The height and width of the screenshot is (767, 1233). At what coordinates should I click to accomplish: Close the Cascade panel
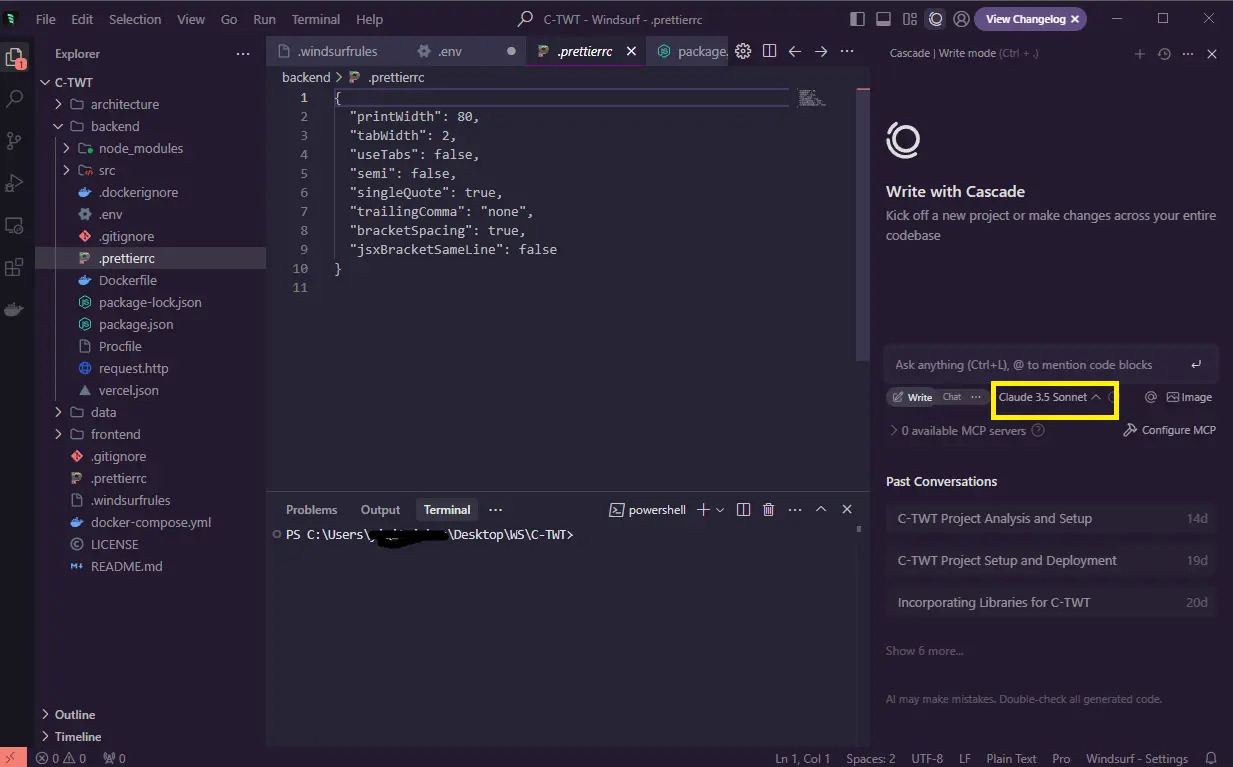point(1212,54)
